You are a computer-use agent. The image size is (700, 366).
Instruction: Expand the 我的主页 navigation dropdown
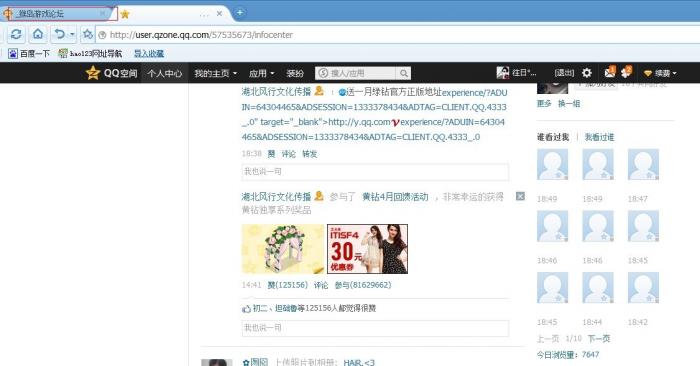point(216,73)
